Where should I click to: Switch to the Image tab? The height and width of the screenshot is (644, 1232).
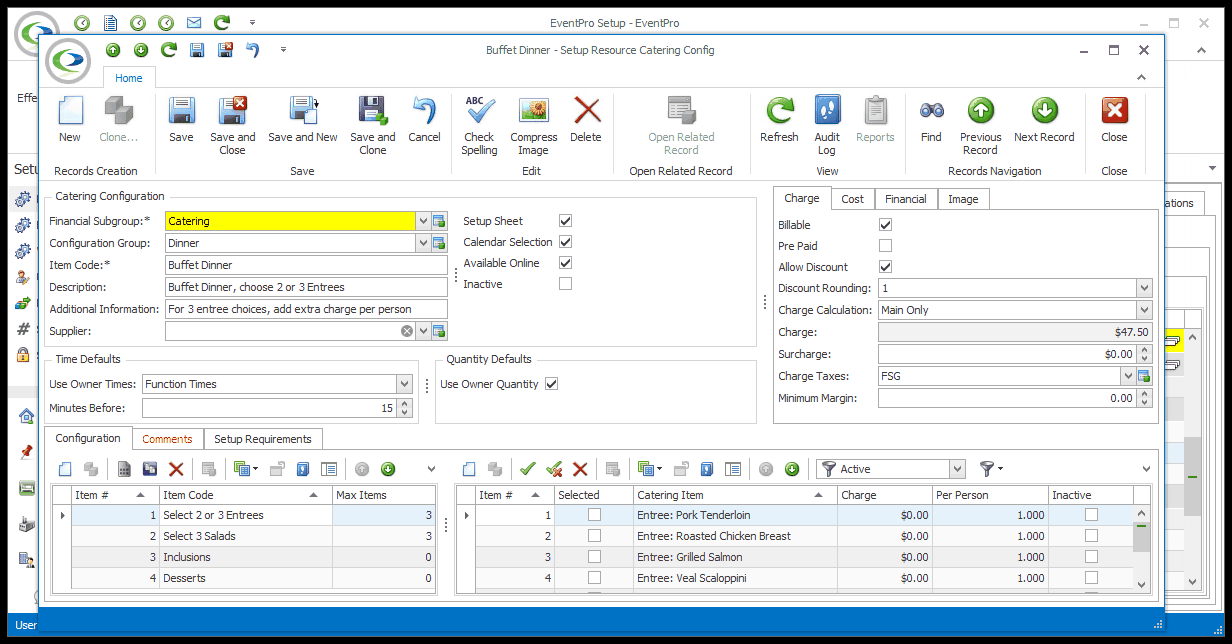coord(963,199)
